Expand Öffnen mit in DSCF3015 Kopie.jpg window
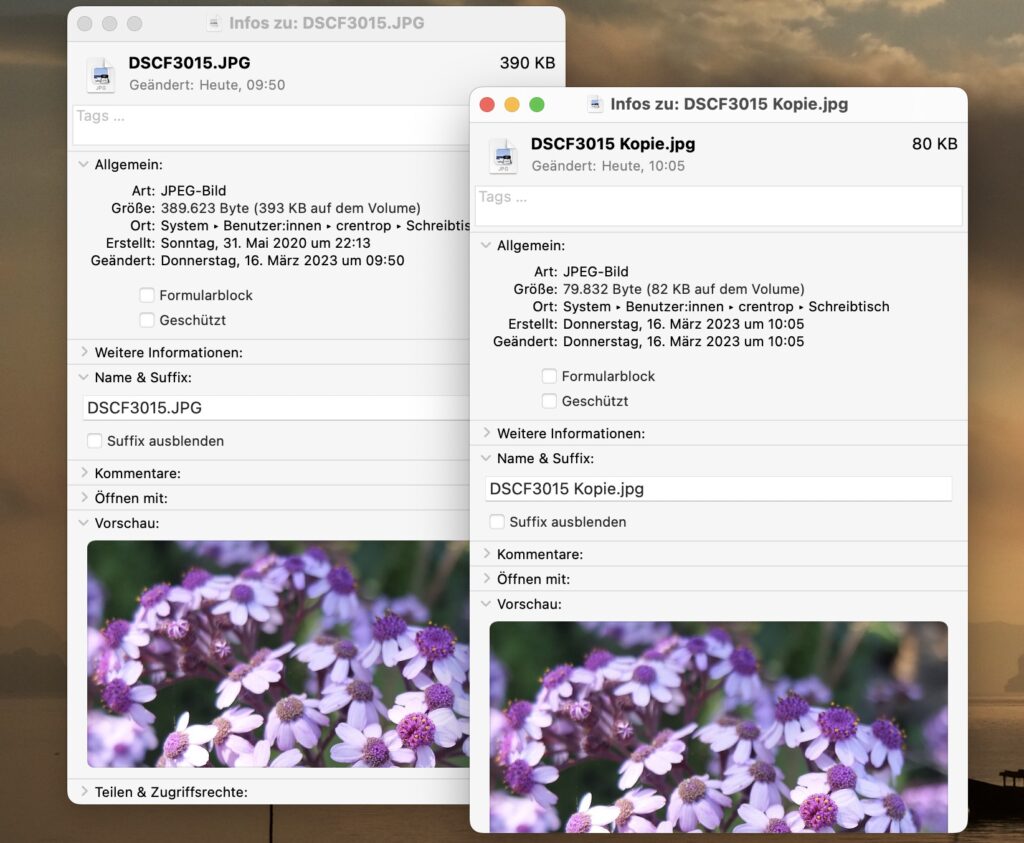The width and height of the screenshot is (1024, 843). coord(486,579)
